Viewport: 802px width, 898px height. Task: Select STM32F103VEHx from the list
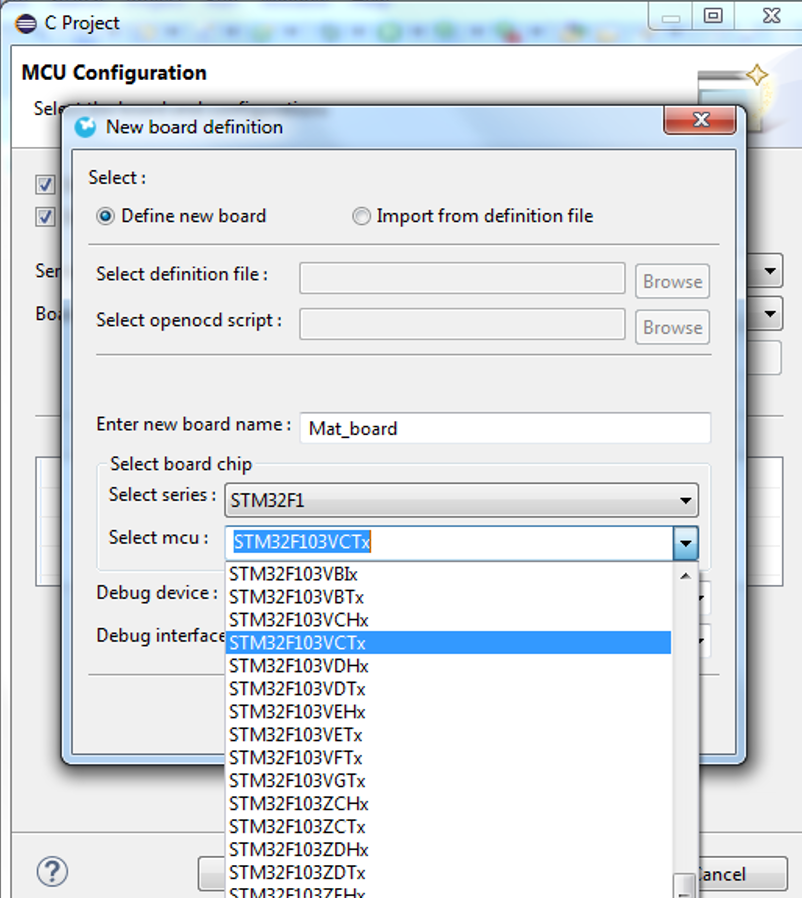pos(297,712)
